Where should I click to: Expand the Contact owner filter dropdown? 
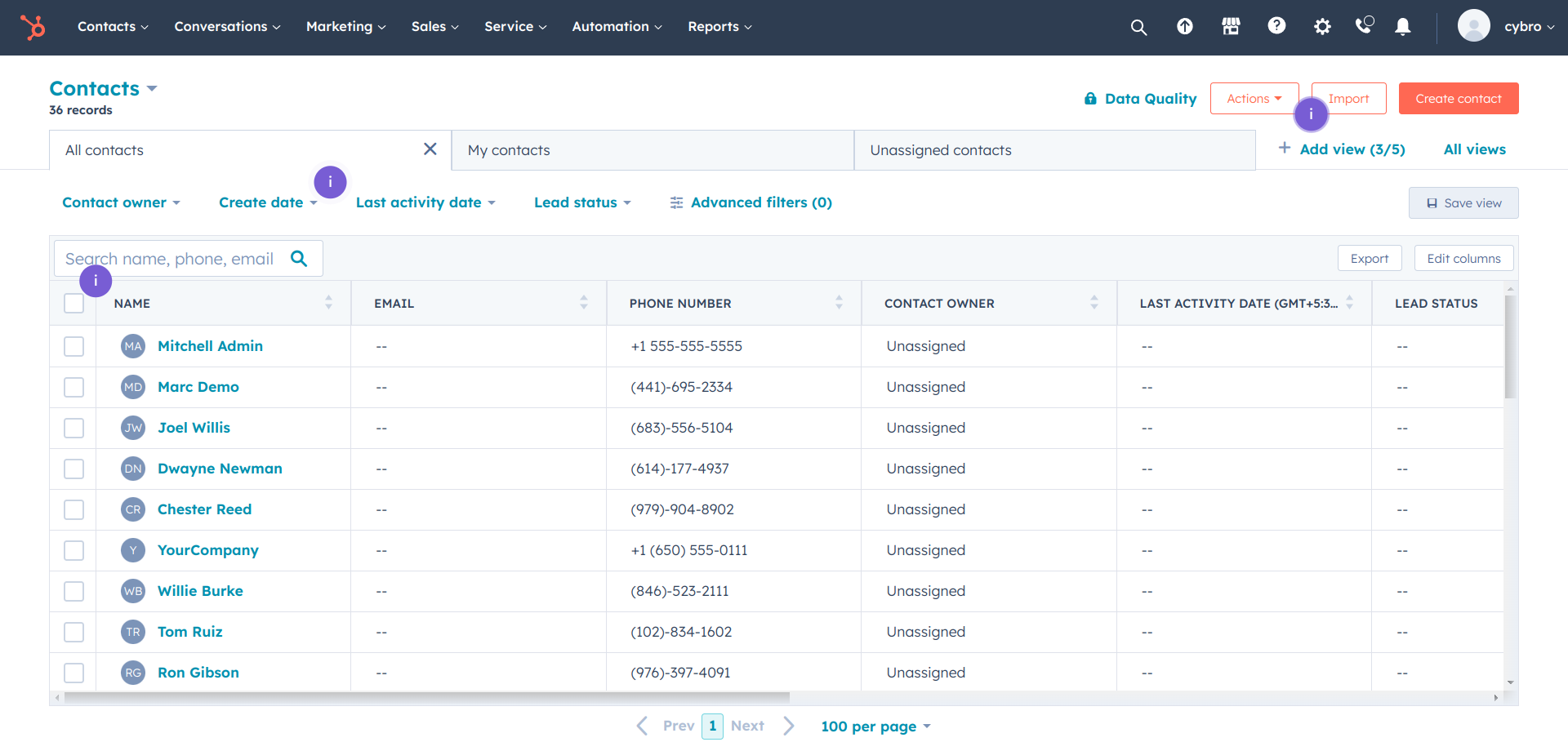tap(121, 202)
